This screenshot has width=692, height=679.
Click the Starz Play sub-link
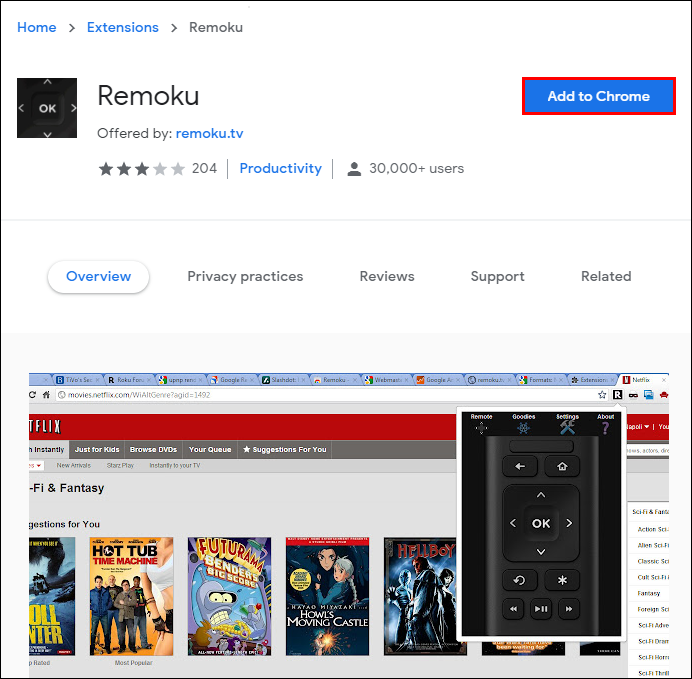click(120, 465)
